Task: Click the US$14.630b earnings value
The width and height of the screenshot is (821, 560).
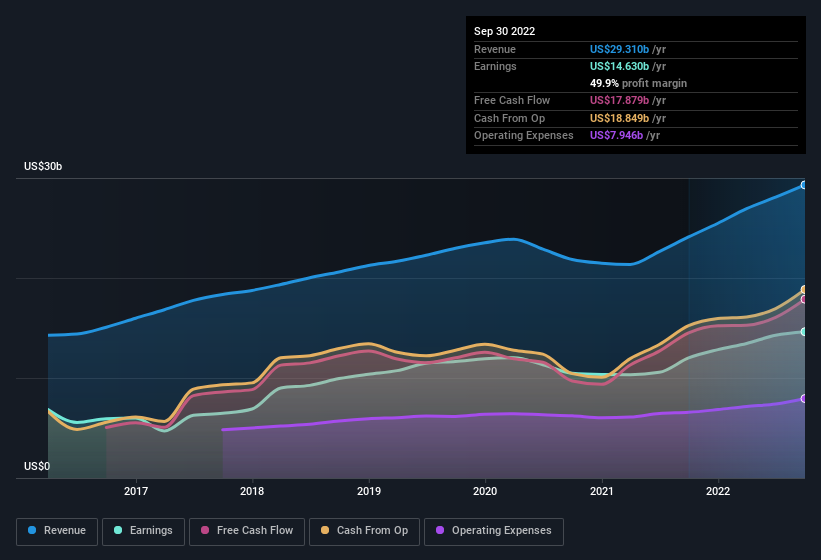Action: tap(619, 66)
